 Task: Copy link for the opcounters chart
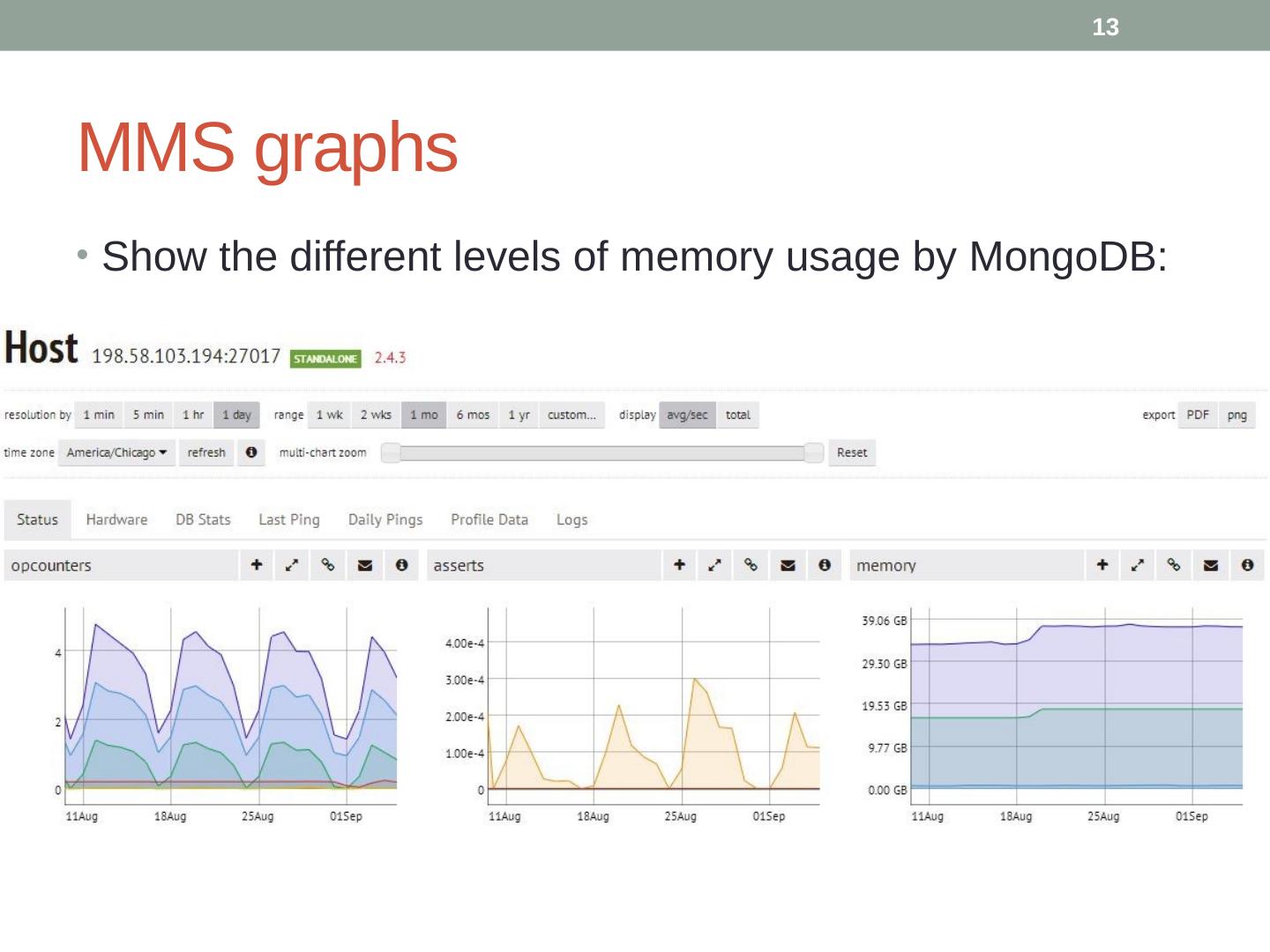tap(328, 565)
